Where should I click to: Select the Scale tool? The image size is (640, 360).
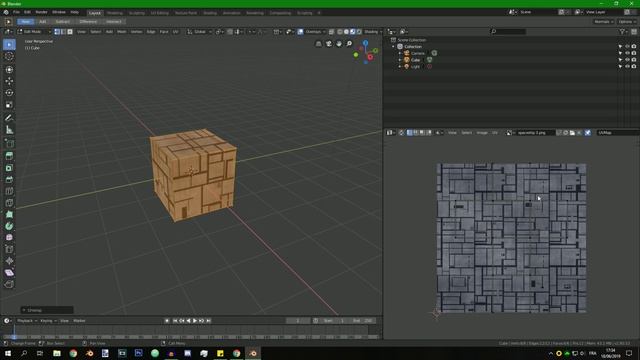[x=9, y=105]
